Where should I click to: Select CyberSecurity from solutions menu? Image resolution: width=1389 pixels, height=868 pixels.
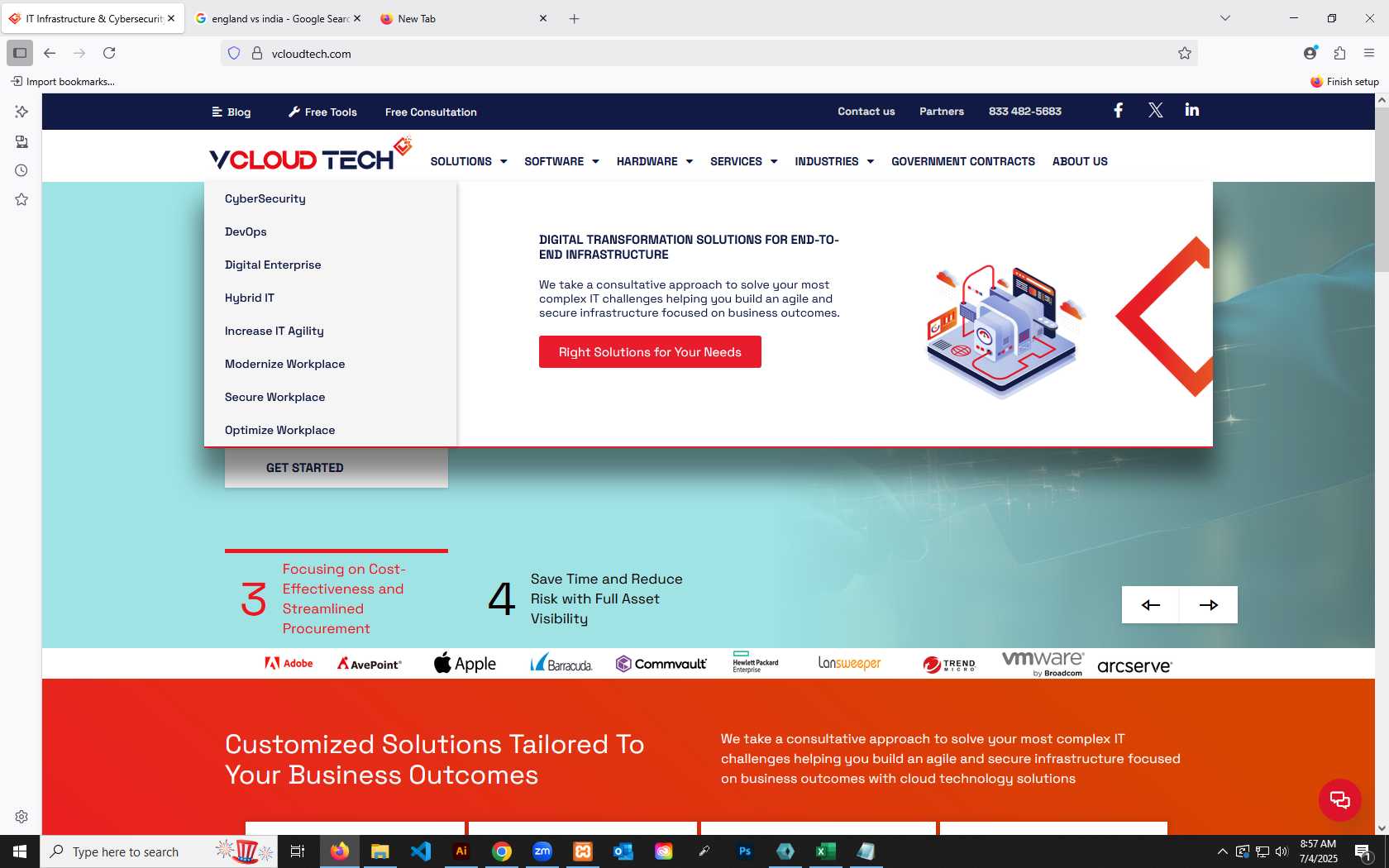click(x=265, y=198)
